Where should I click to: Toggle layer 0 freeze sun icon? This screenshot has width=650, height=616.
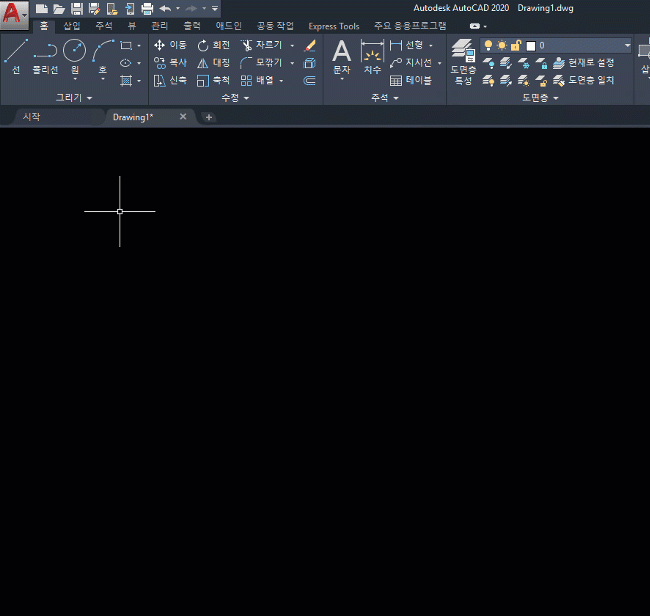pos(502,45)
